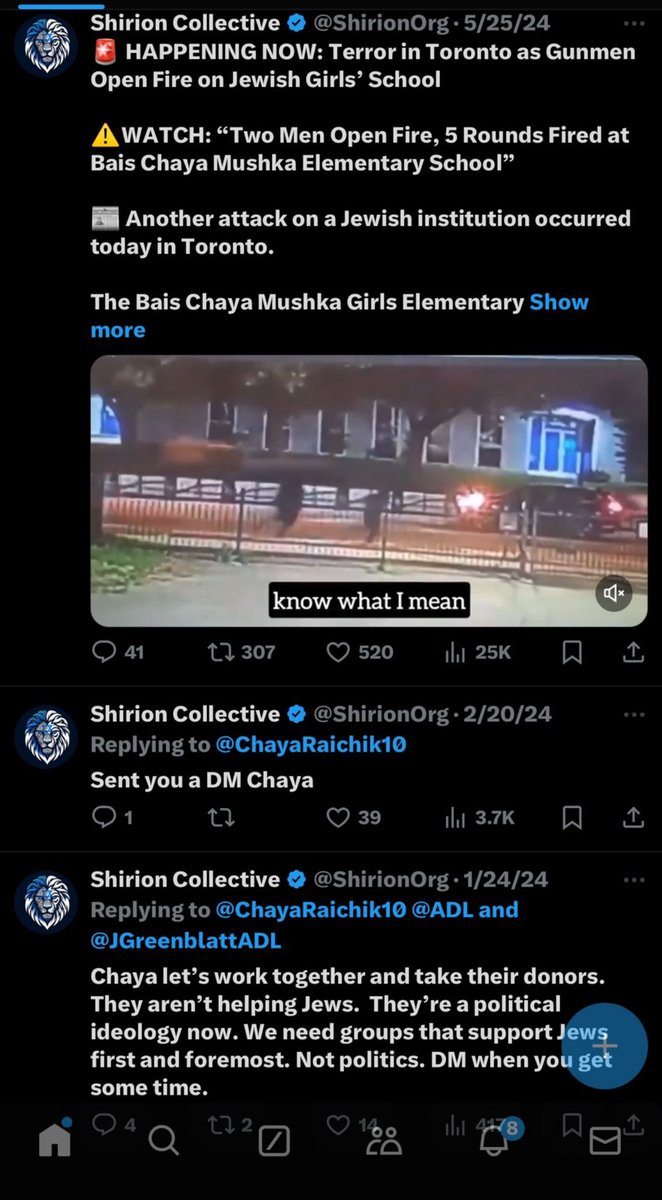Open Messages envelope in bottom bar
The height and width of the screenshot is (1200, 662).
coord(605,1140)
